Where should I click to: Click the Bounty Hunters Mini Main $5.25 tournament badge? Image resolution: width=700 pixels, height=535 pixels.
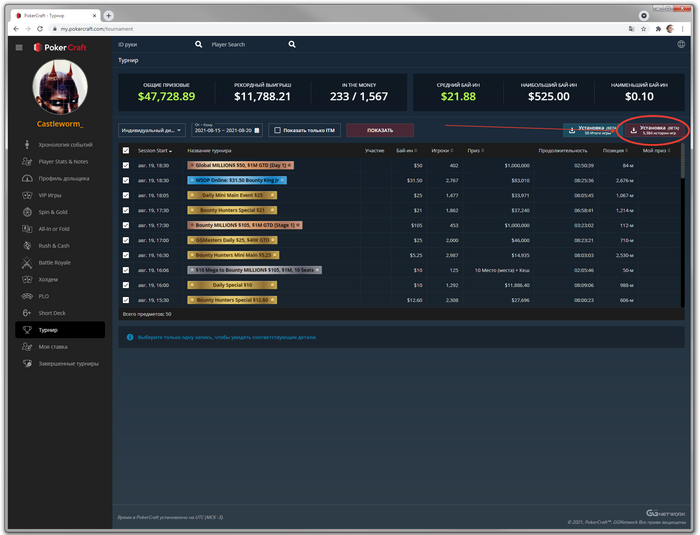point(233,255)
